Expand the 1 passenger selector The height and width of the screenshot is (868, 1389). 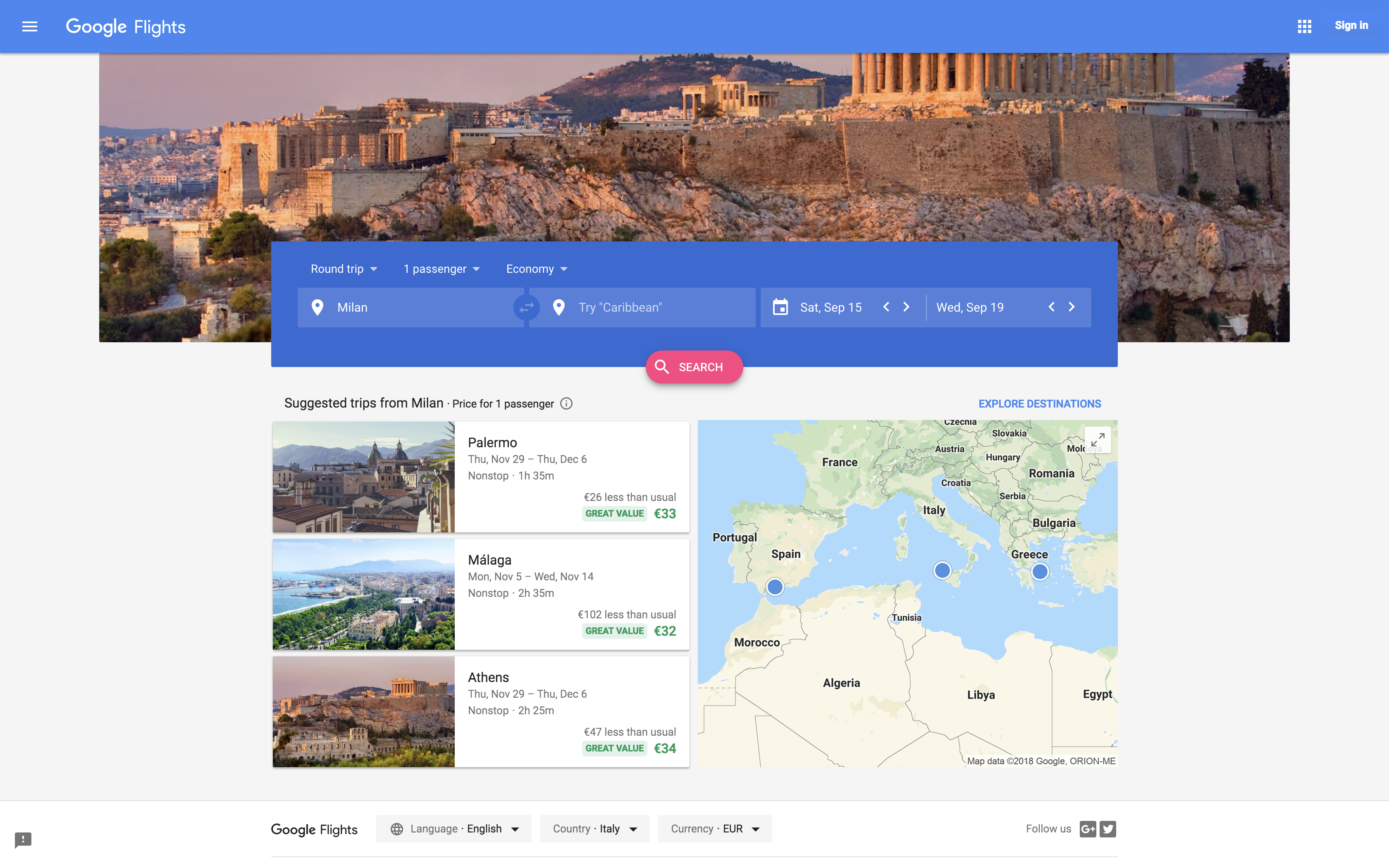[x=442, y=269]
